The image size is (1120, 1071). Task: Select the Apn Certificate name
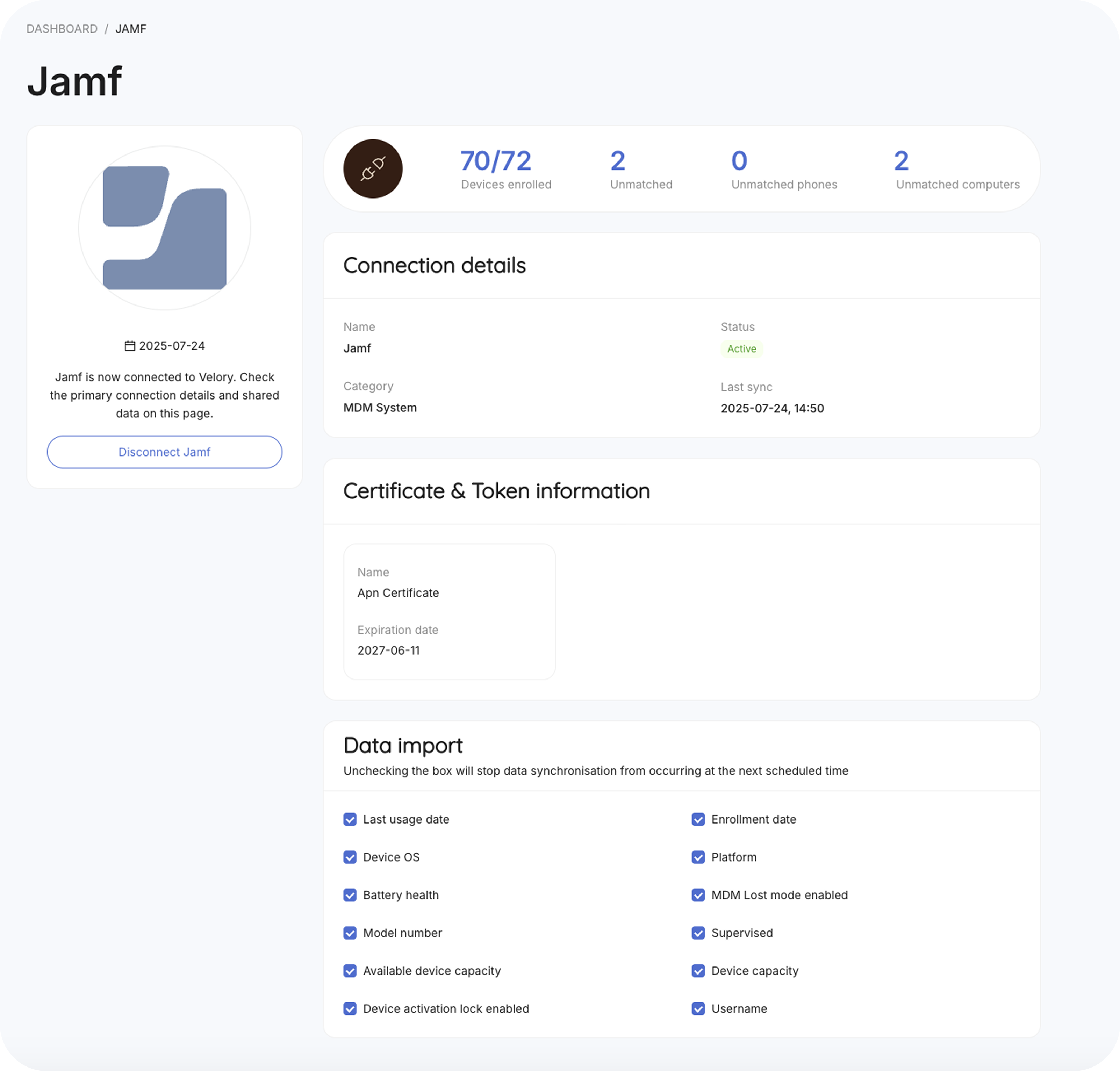click(x=398, y=592)
